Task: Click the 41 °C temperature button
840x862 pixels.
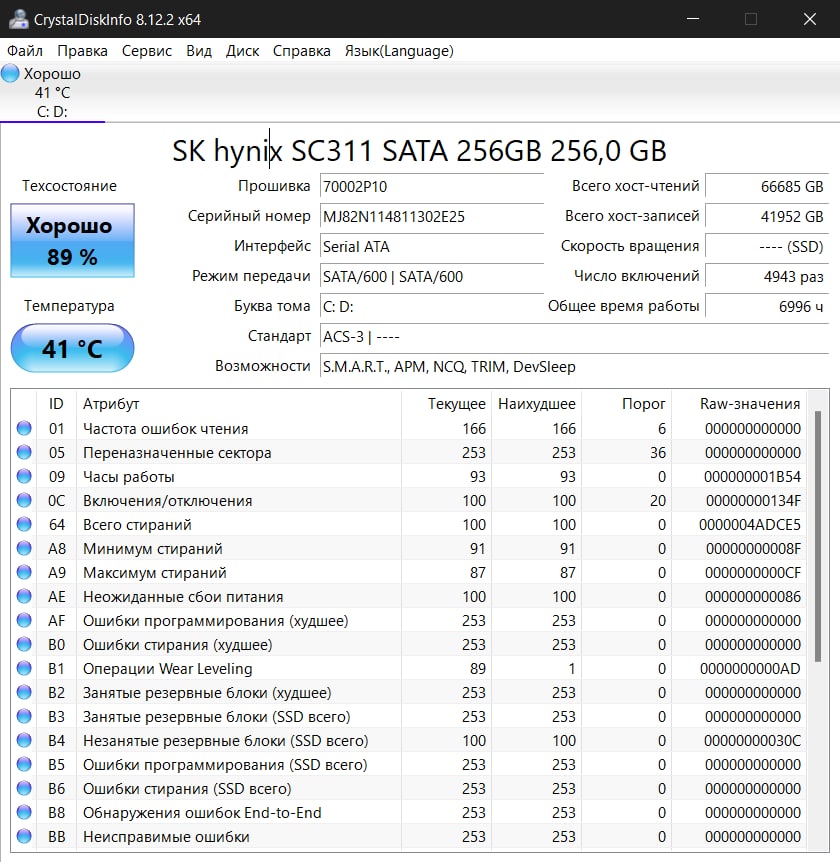Action: (x=72, y=348)
